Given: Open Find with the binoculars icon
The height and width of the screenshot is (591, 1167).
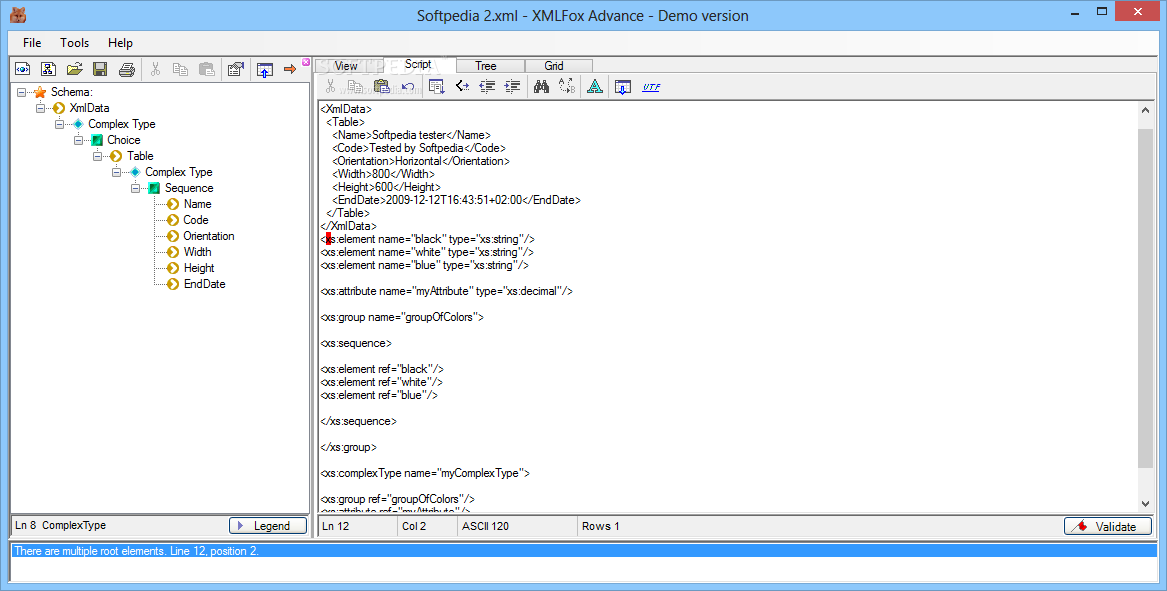Looking at the screenshot, I should pos(541,86).
